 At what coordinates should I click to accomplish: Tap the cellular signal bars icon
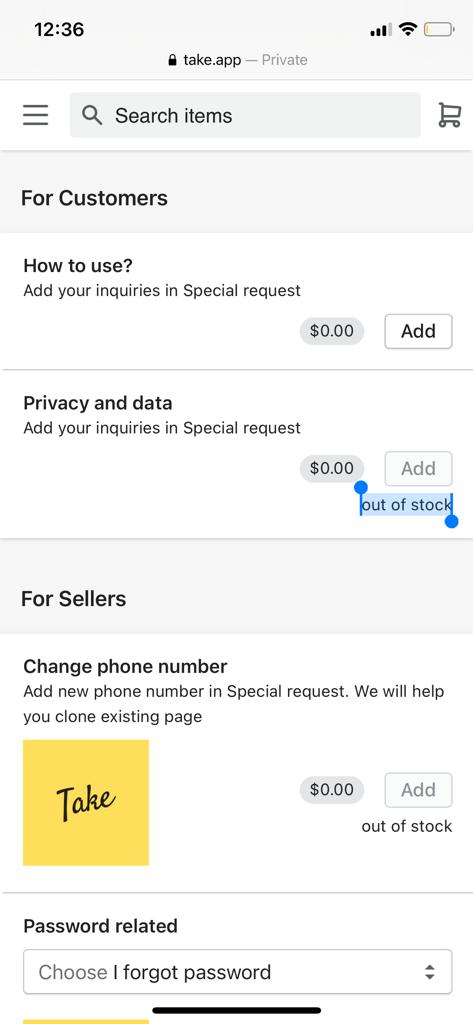pyautogui.click(x=381, y=29)
